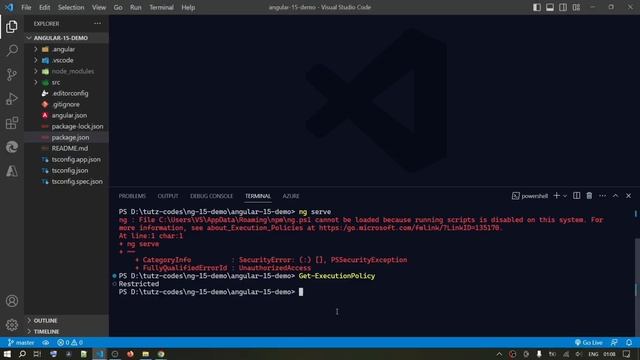The height and width of the screenshot is (360, 640).
Task: Open the Selection menu
Action: [x=71, y=7]
